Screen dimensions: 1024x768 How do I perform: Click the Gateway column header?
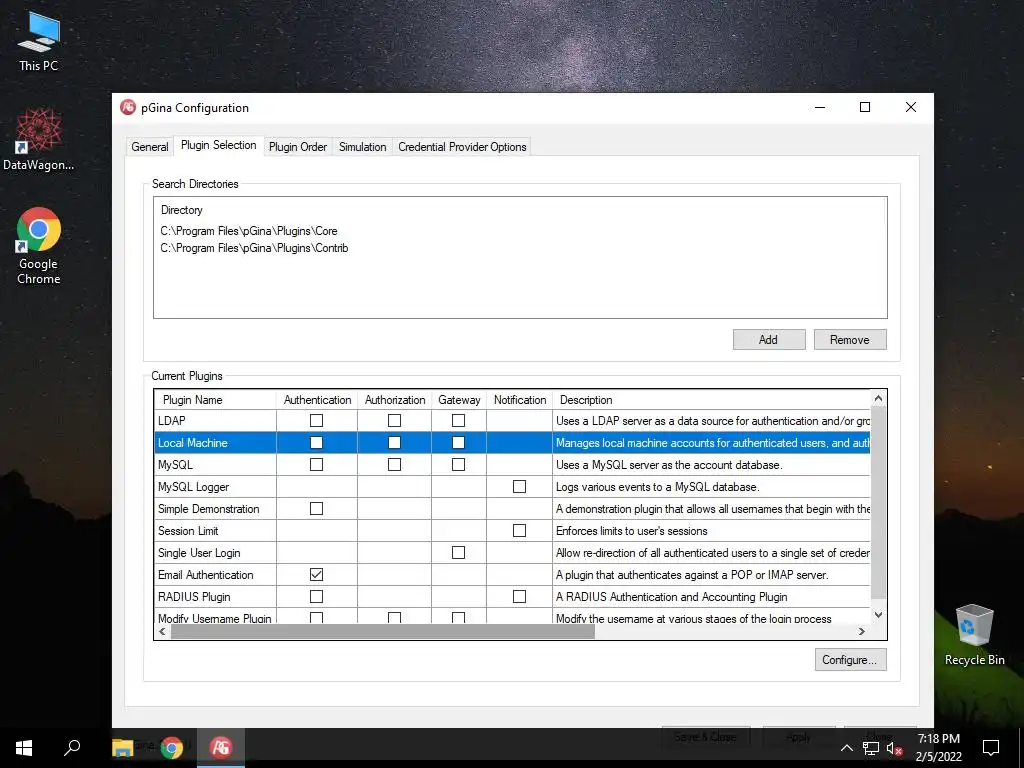[459, 400]
